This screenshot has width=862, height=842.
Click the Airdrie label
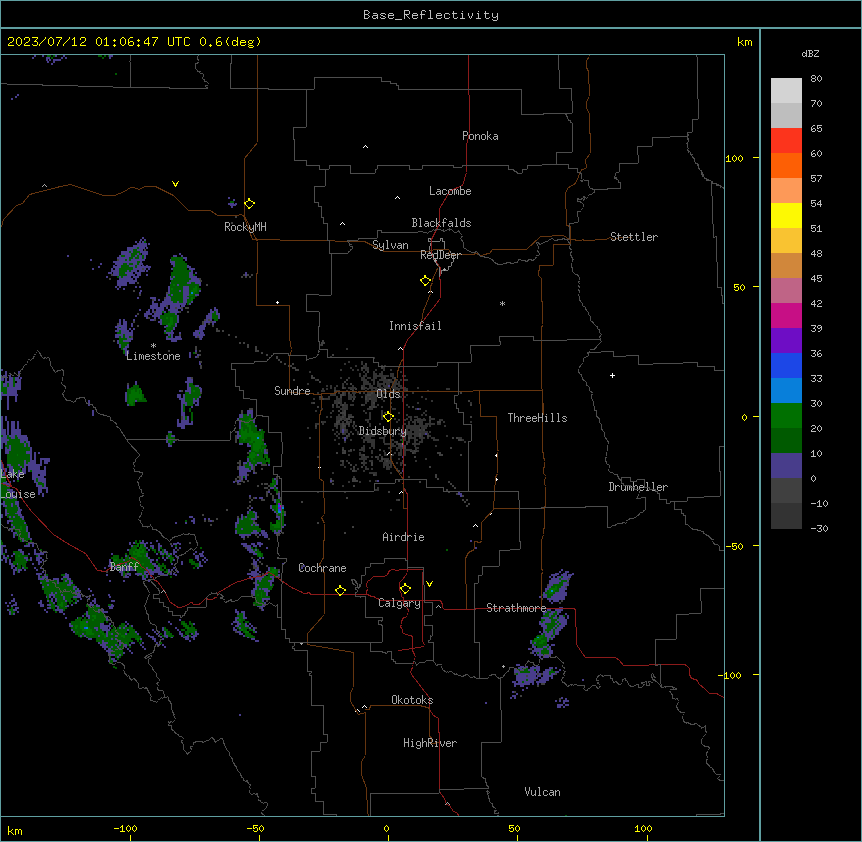coord(404,537)
